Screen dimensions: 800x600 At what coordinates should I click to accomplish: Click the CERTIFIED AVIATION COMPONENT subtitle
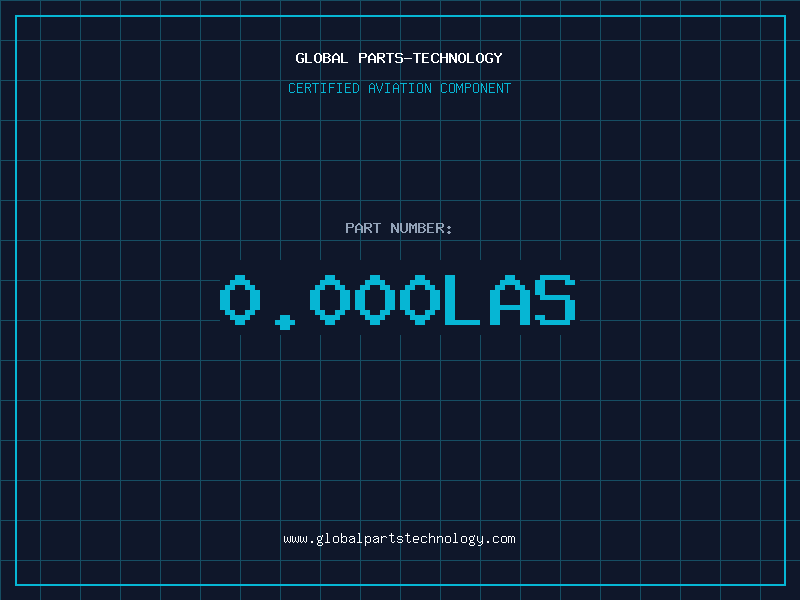pos(399,88)
